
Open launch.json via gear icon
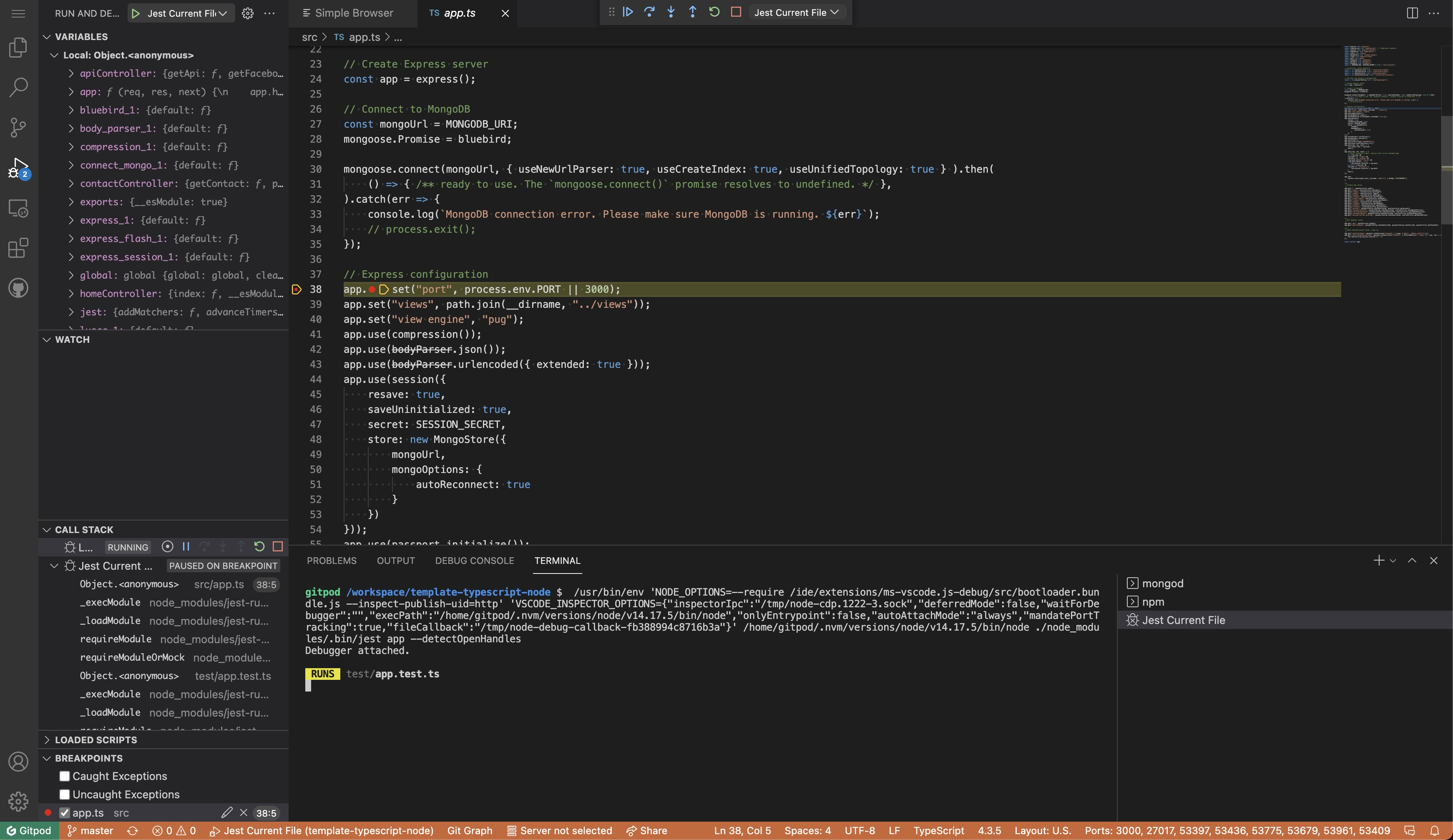click(247, 13)
